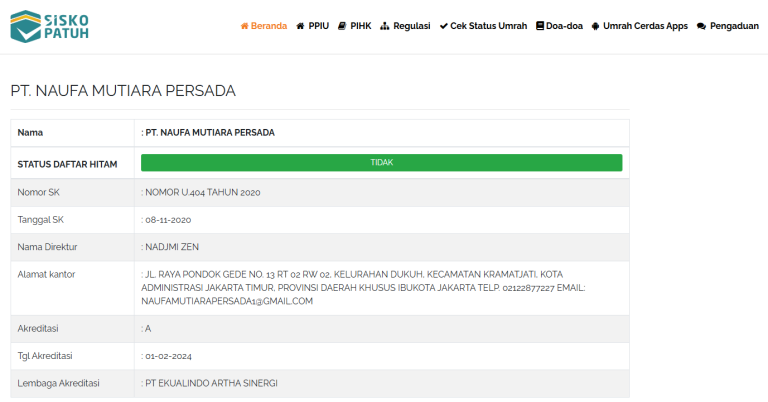768x402 pixels.
Task: Select the director name NADJMI ZEN
Action: click(x=170, y=247)
